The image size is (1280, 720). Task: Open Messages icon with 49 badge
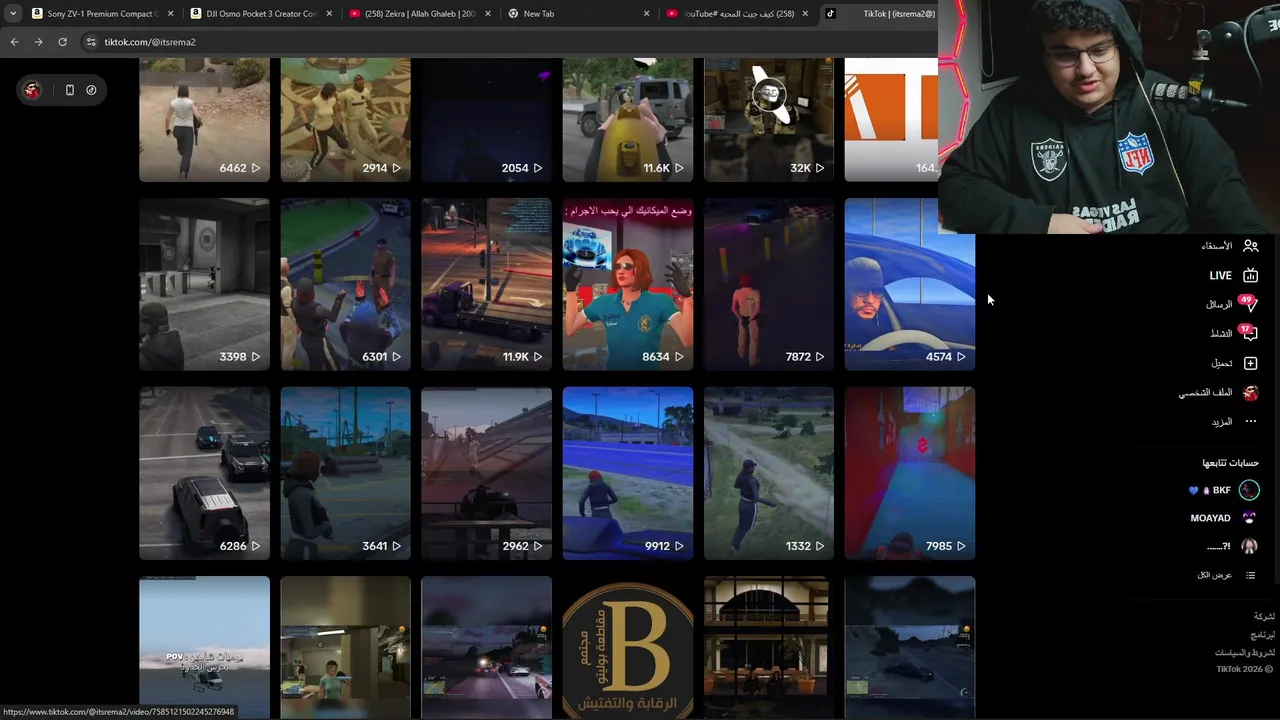(x=1250, y=304)
